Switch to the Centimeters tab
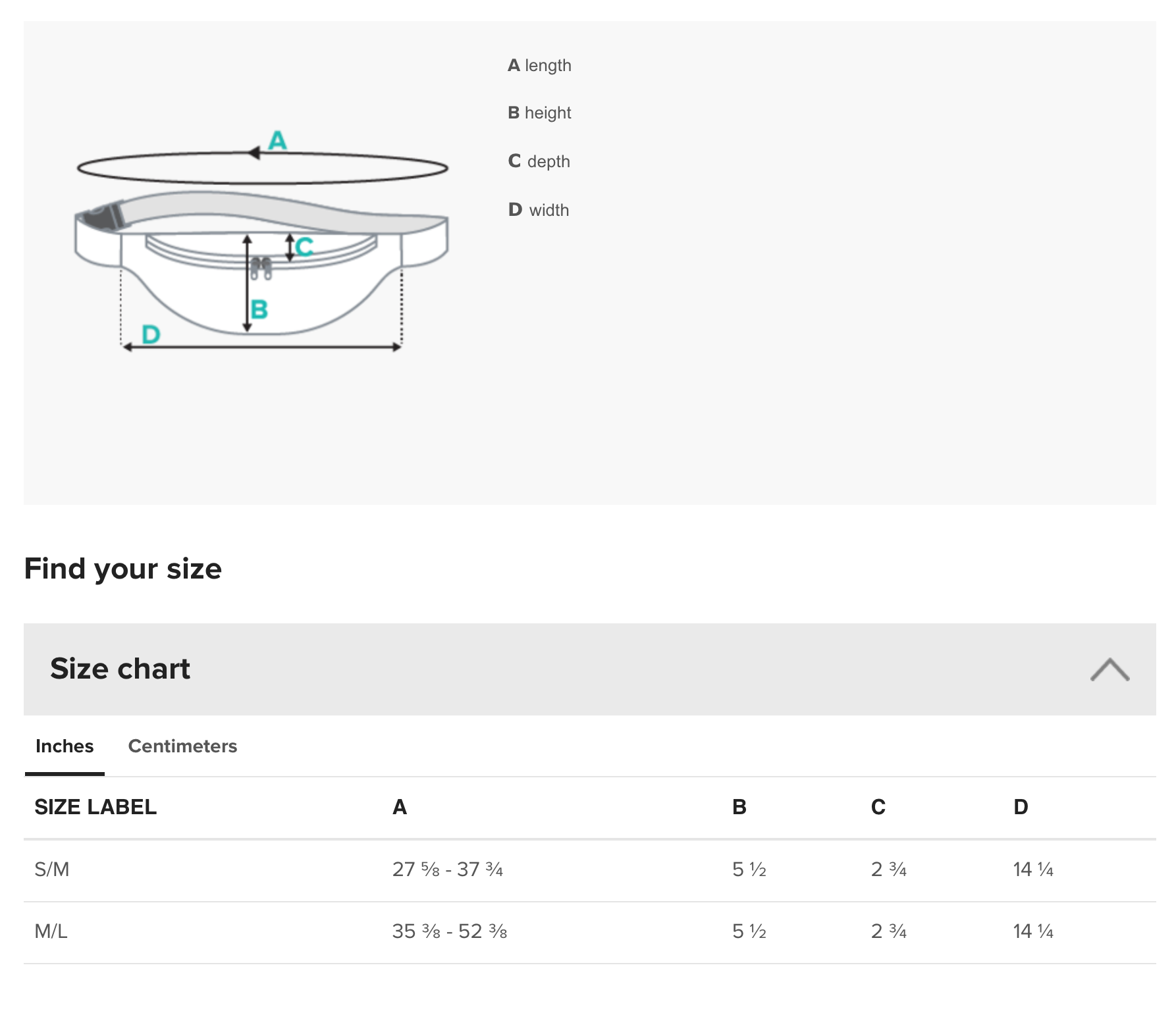This screenshot has height=1011, width=1176. pyautogui.click(x=182, y=746)
